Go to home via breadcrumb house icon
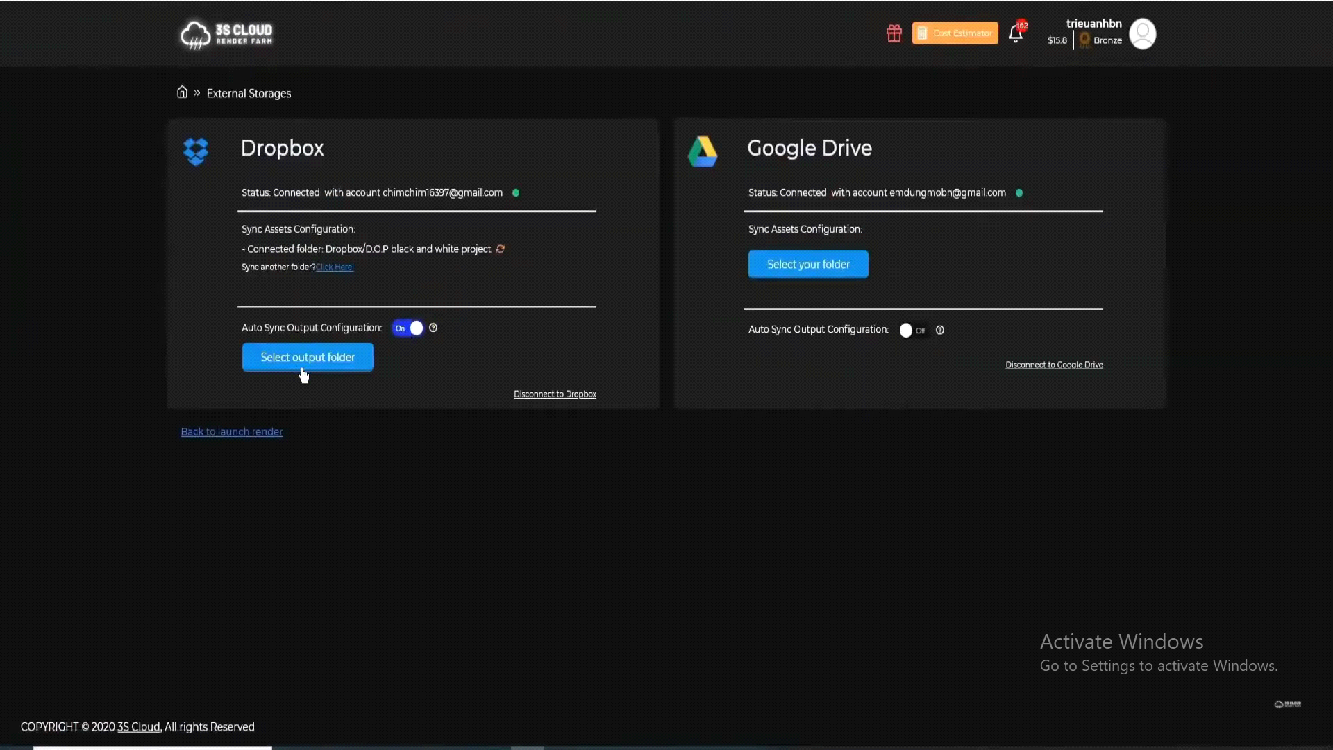The width and height of the screenshot is (1333, 750). tap(182, 93)
